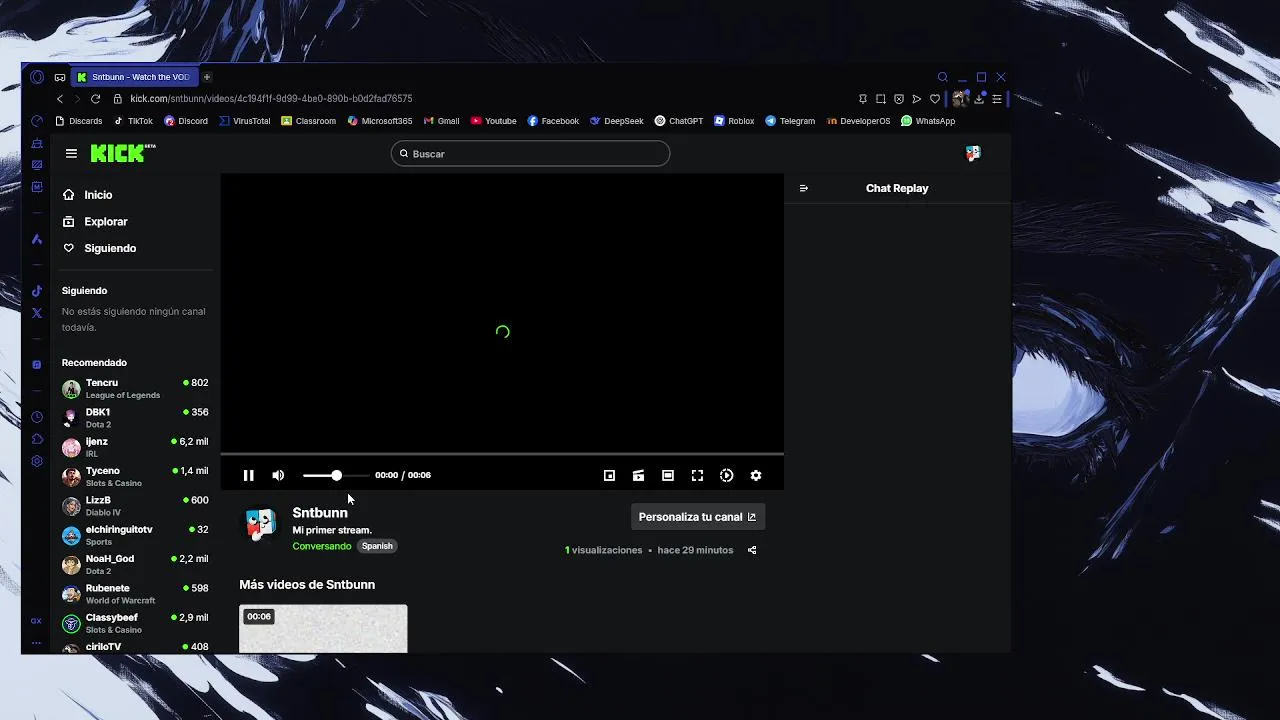
Task: Open the X icon in the browser sidebar
Action: tap(37, 313)
